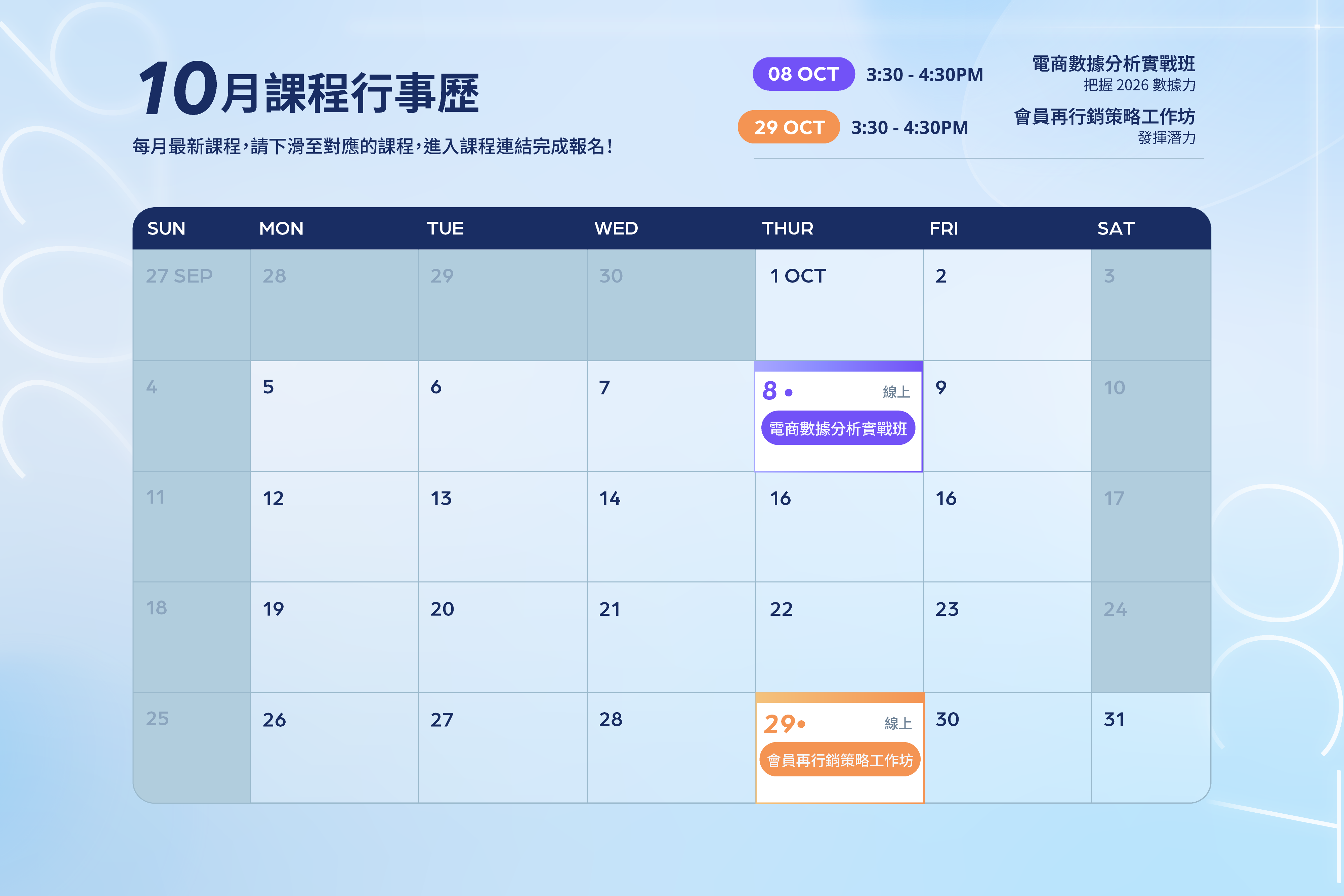
Task: Click the date 9 cell
Action: click(x=1007, y=416)
